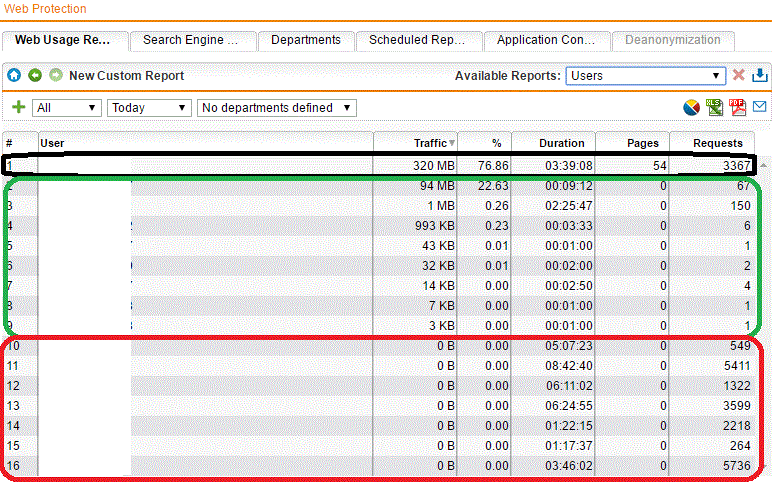Delete report using the red X icon
772x488 pixels.
(x=739, y=76)
